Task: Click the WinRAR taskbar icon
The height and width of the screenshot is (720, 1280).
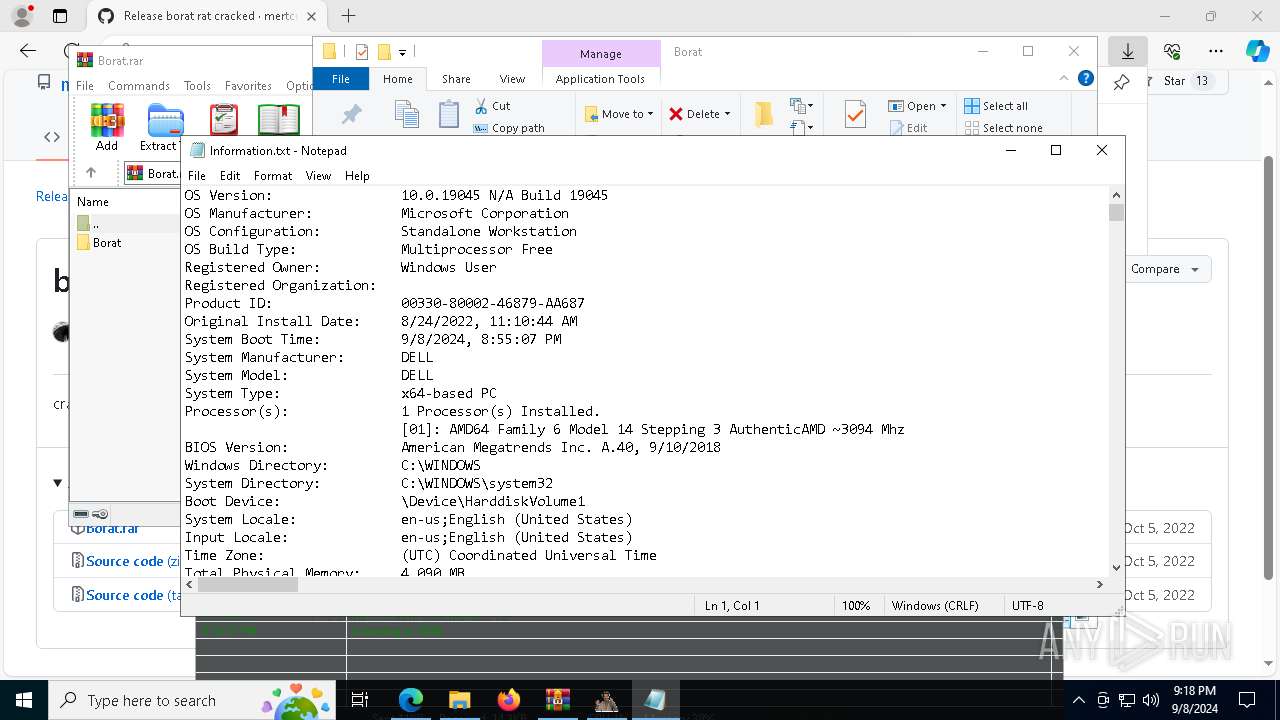Action: tap(557, 700)
